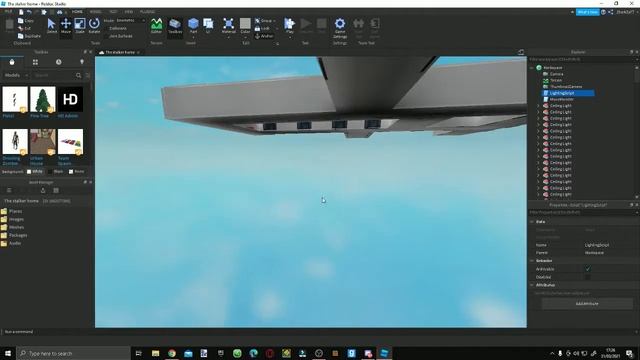640x360 pixels.
Task: Select the Black background option
Action: pos(56,171)
